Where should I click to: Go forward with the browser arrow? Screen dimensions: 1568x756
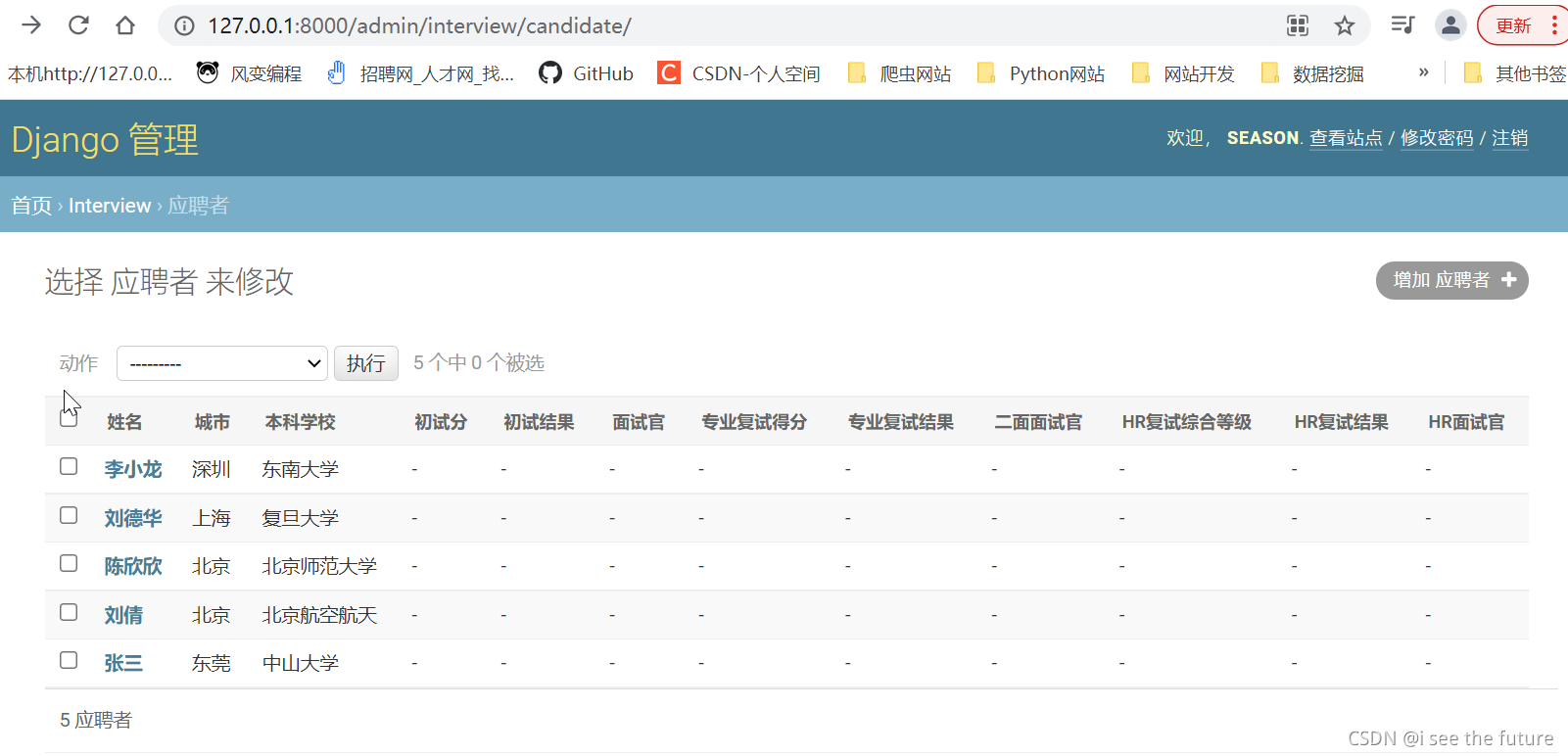click(31, 25)
